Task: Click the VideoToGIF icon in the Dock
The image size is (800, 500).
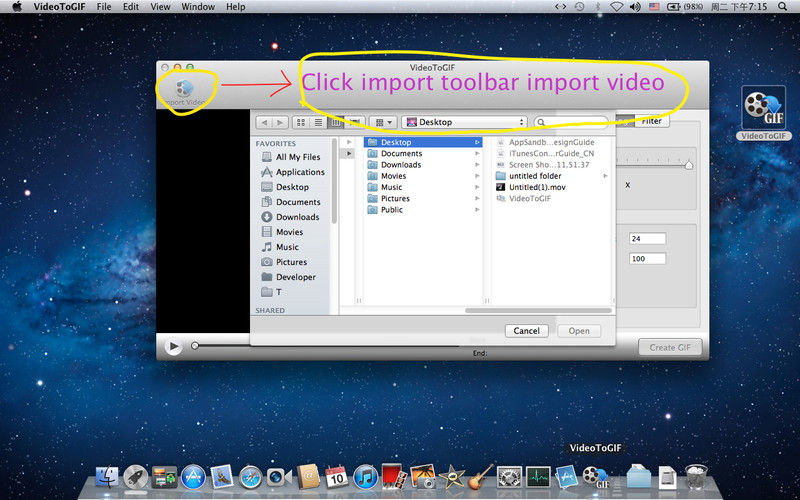Action: (596, 478)
